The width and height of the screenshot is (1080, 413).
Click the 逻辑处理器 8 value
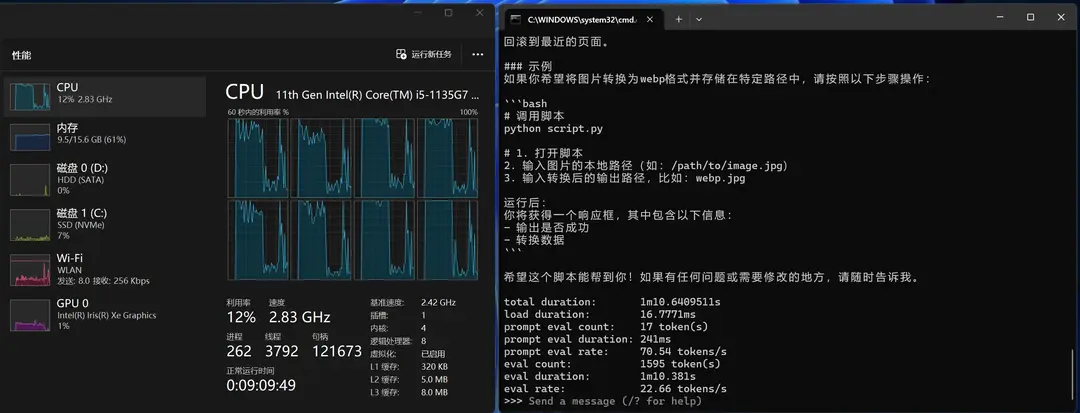click(424, 341)
